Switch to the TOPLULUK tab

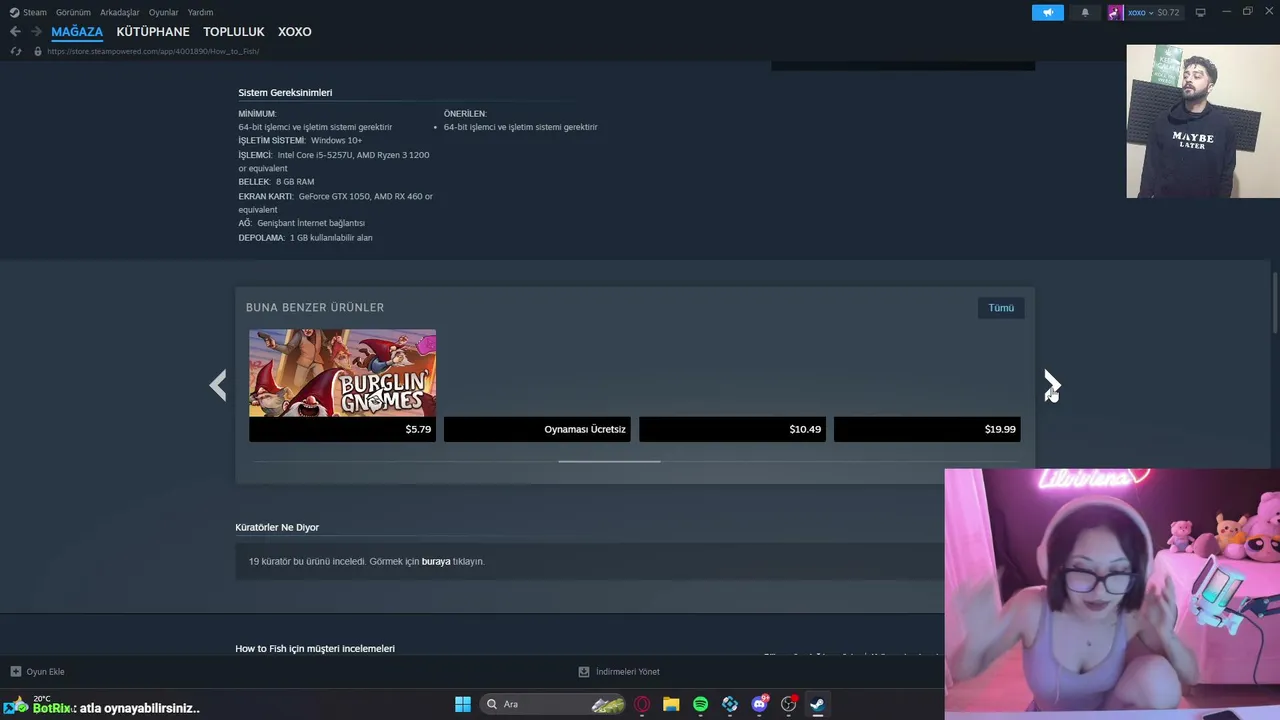click(234, 32)
